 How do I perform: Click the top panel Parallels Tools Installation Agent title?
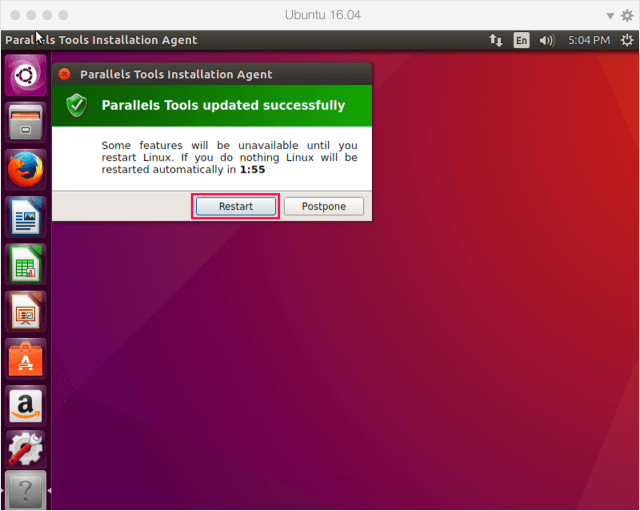click(101, 40)
